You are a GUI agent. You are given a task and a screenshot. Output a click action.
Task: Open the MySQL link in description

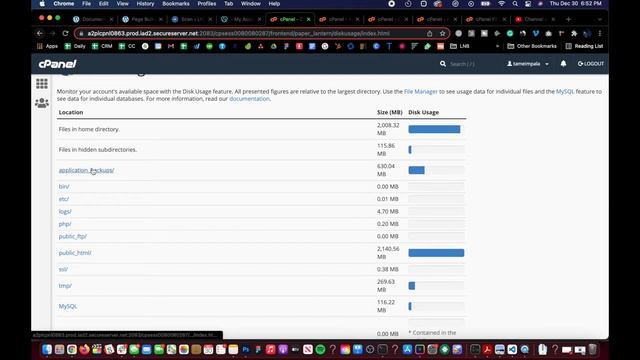tap(565, 91)
